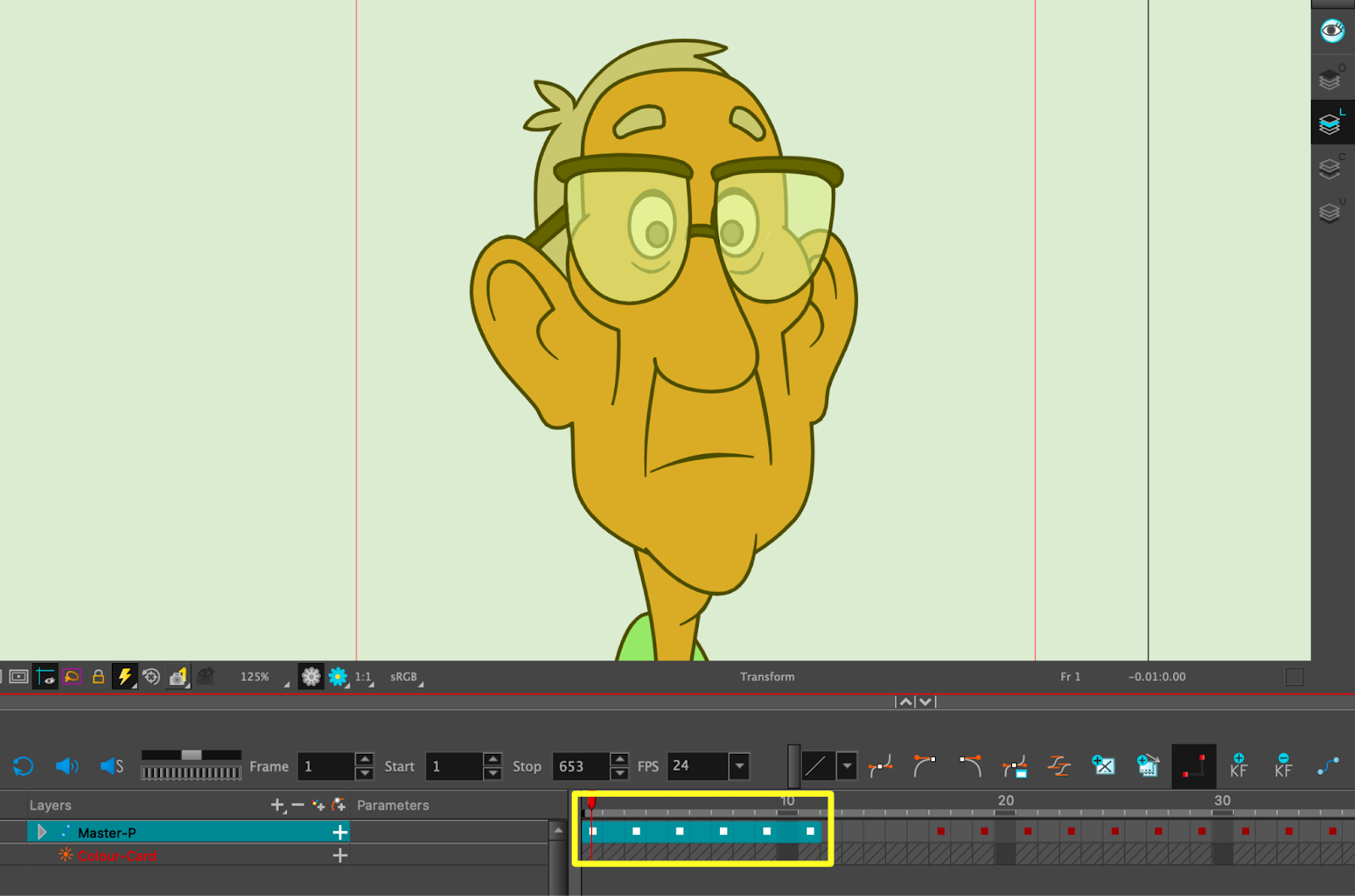Click the lightning bolt icon in view toolbar

click(124, 677)
